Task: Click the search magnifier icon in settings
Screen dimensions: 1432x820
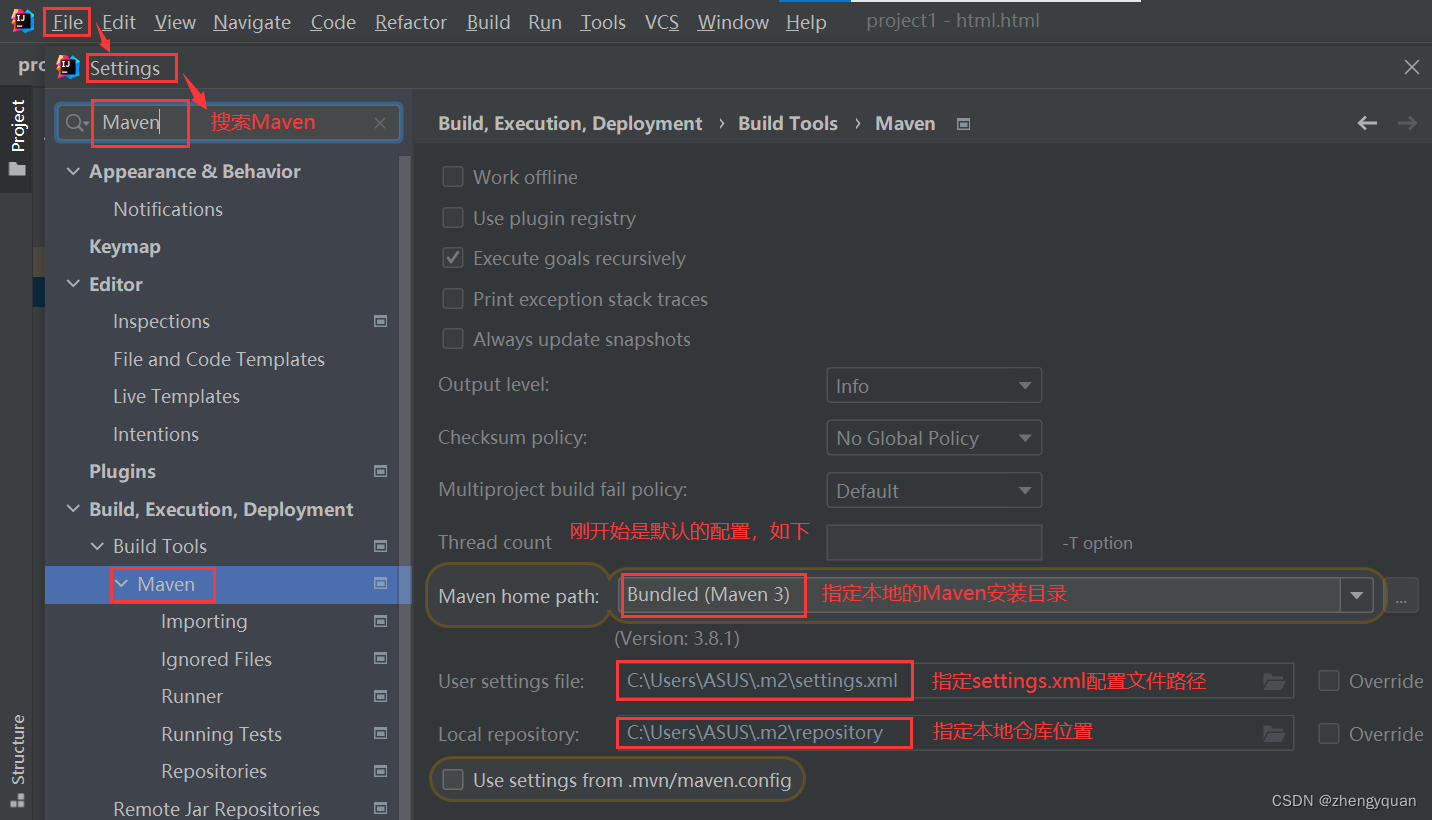Action: (76, 123)
